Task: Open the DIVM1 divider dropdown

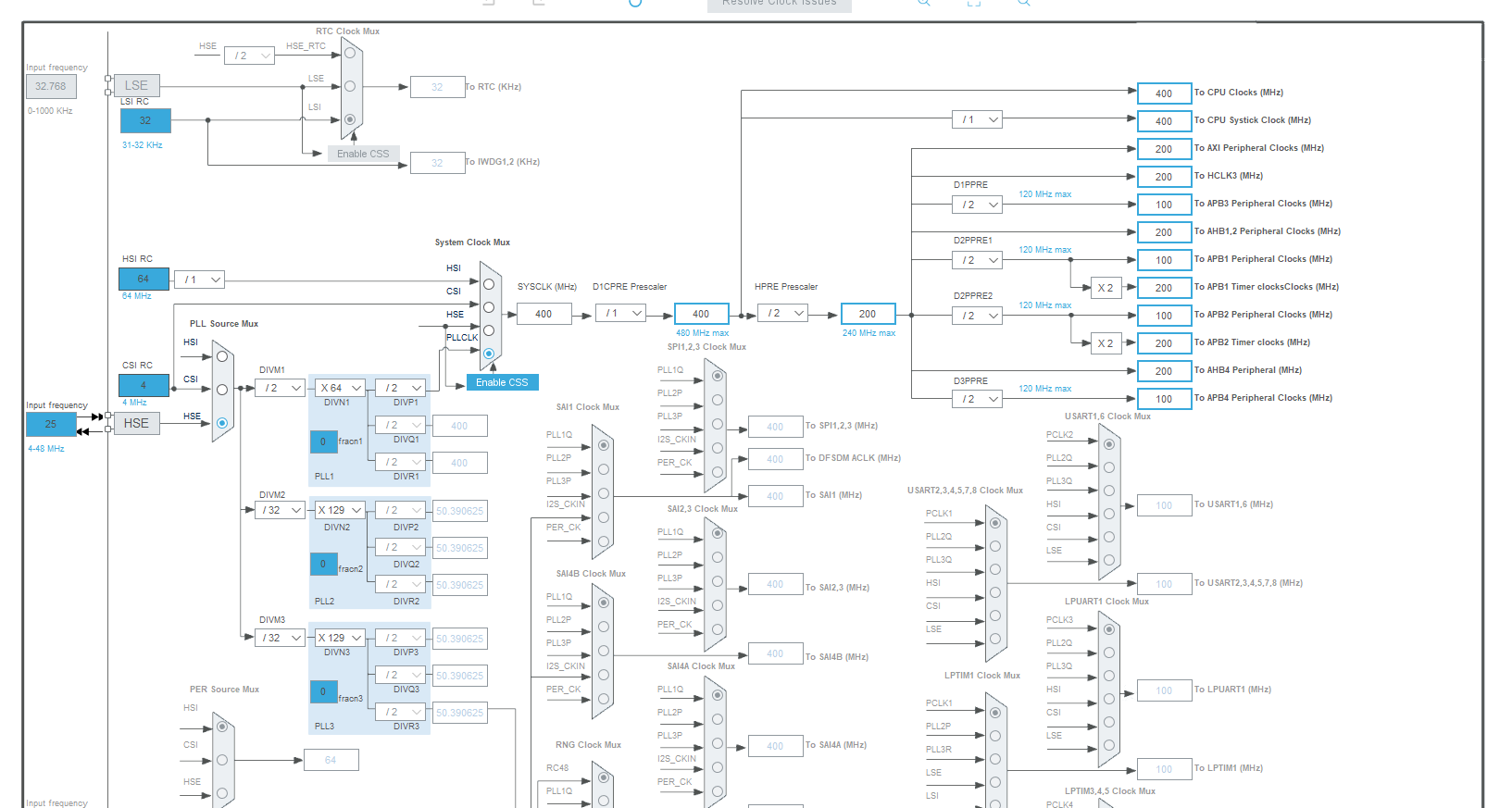Action: (281, 388)
